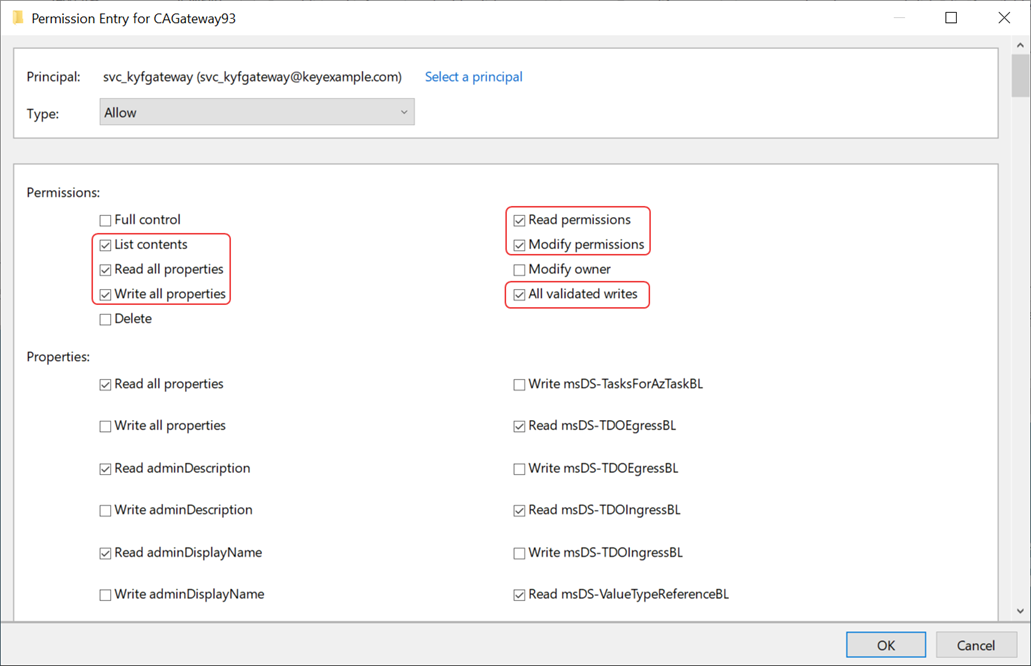Image resolution: width=1031 pixels, height=666 pixels.
Task: Check Write msDS-TDOIngressBL property
Action: (x=519, y=553)
